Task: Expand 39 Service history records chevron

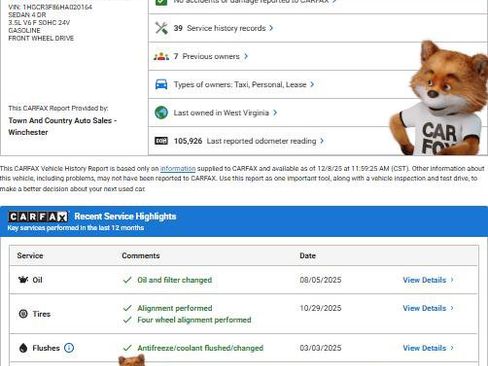Action: tap(271, 28)
